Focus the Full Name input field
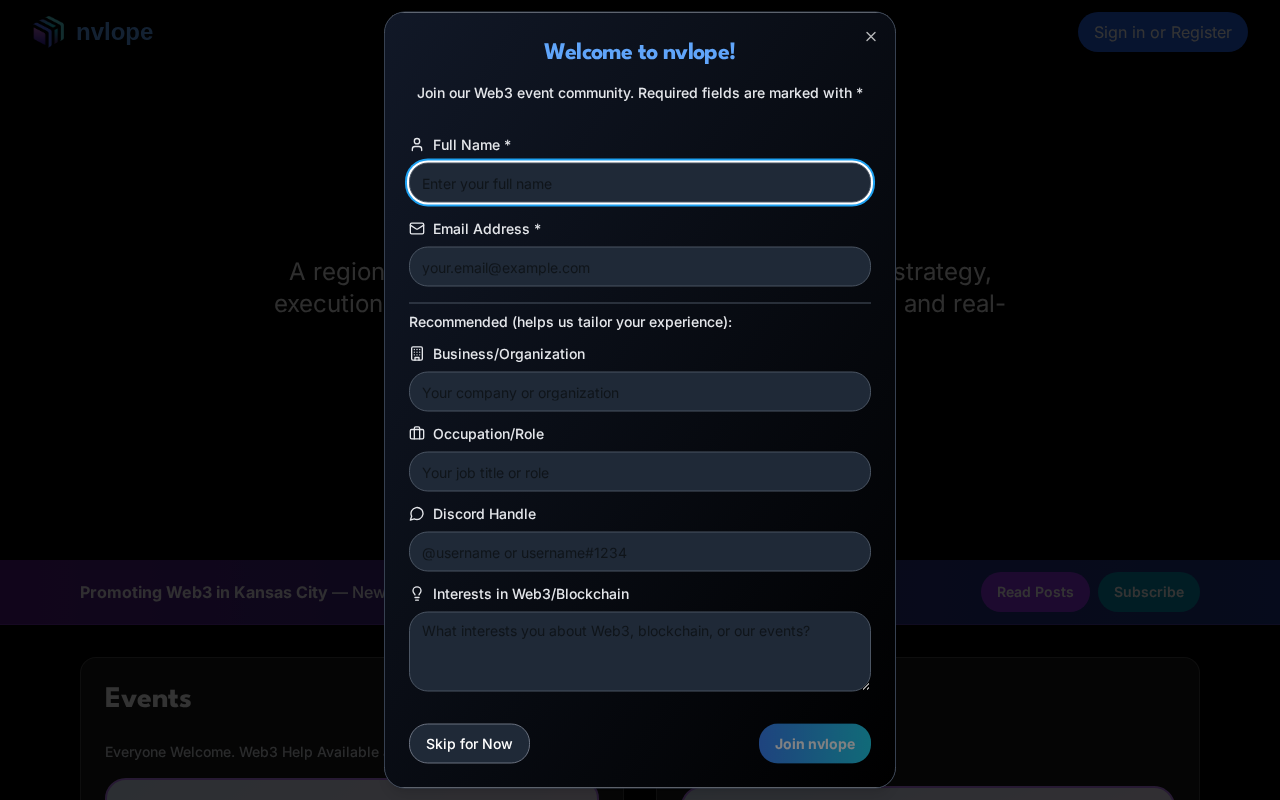Screen dimensions: 1280x800 640,183
